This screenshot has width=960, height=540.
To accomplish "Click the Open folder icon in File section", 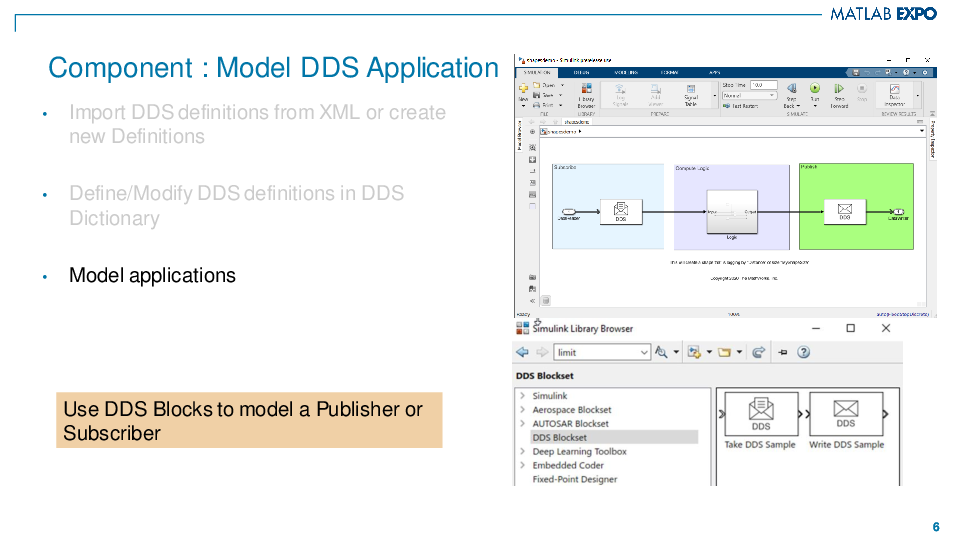I will [x=536, y=85].
